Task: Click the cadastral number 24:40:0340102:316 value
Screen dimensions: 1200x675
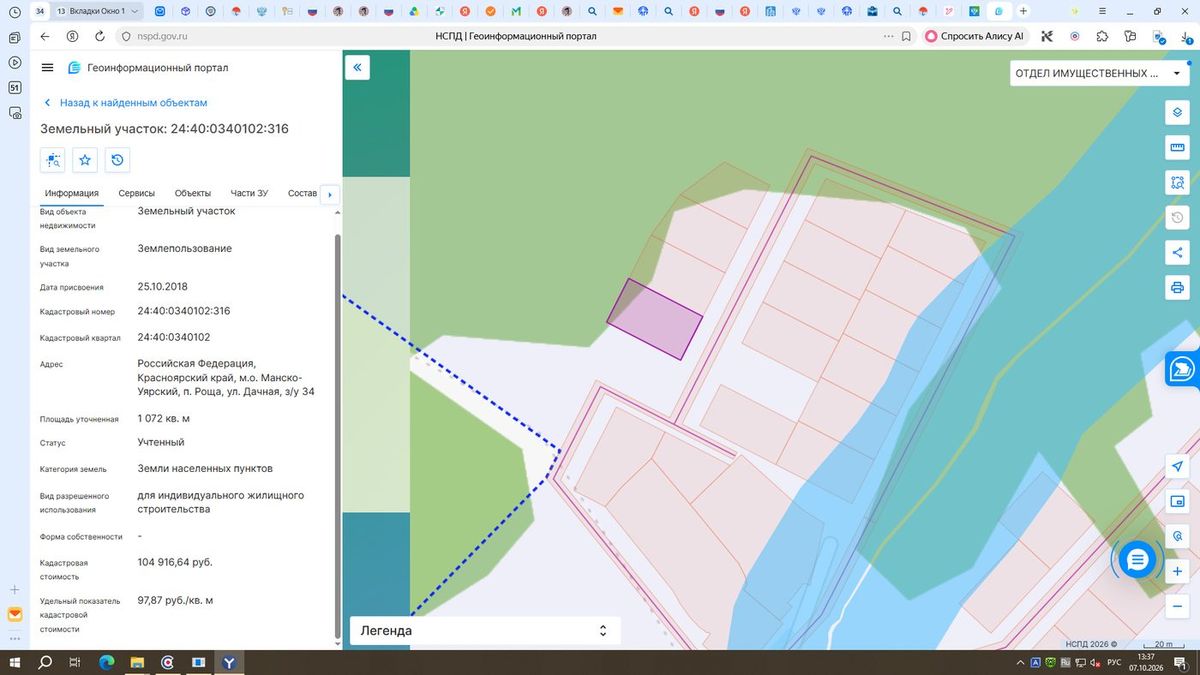Action: [x=184, y=311]
